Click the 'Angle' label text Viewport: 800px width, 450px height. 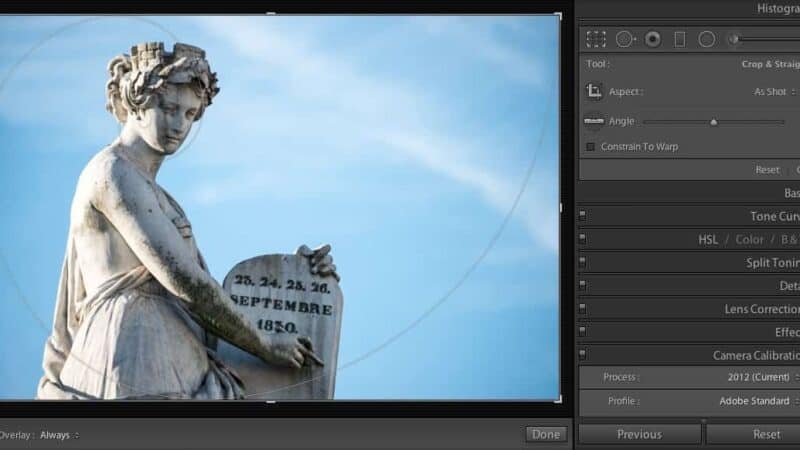(621, 121)
